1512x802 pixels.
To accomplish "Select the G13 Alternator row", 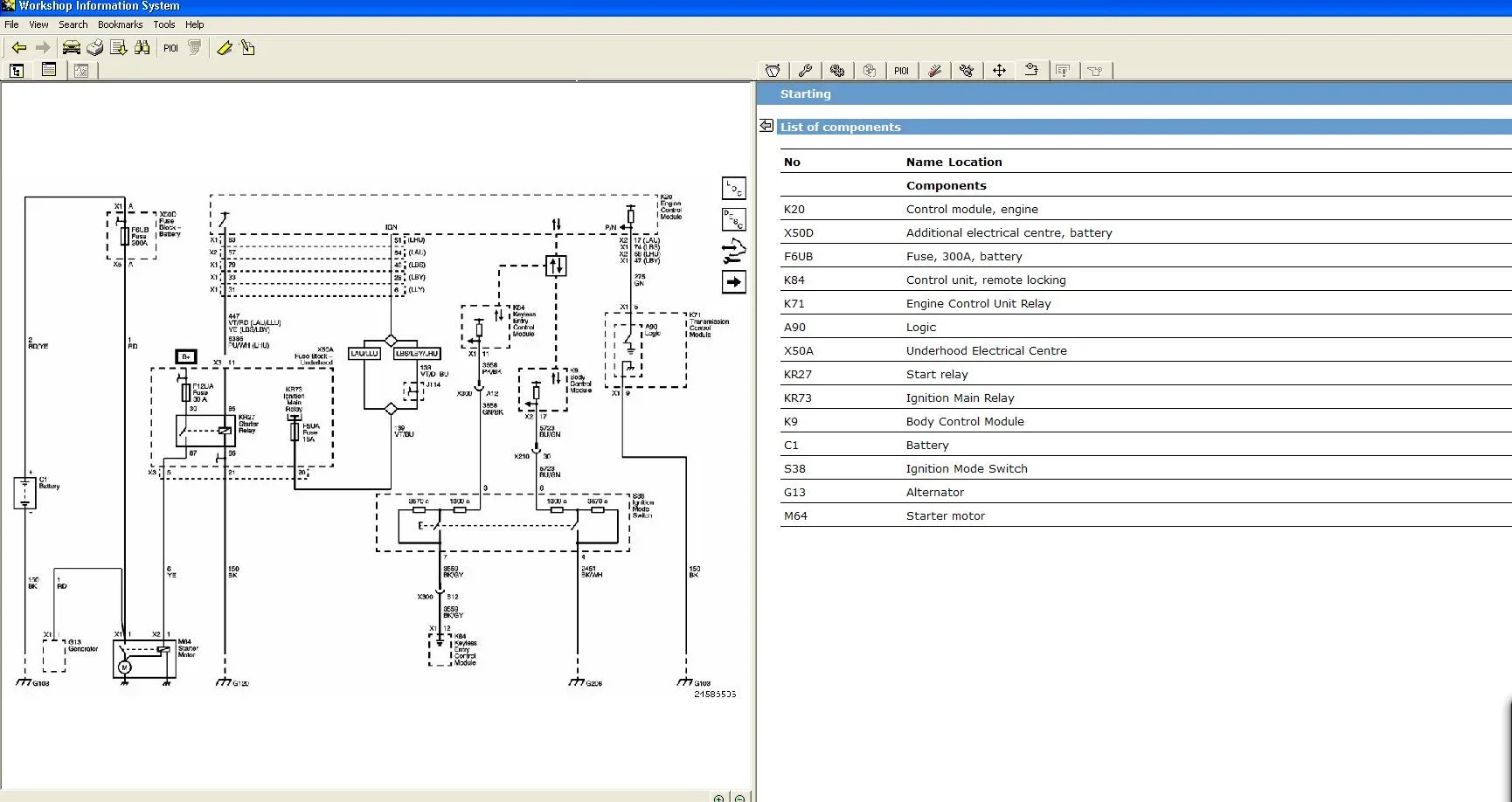I will 1146,492.
